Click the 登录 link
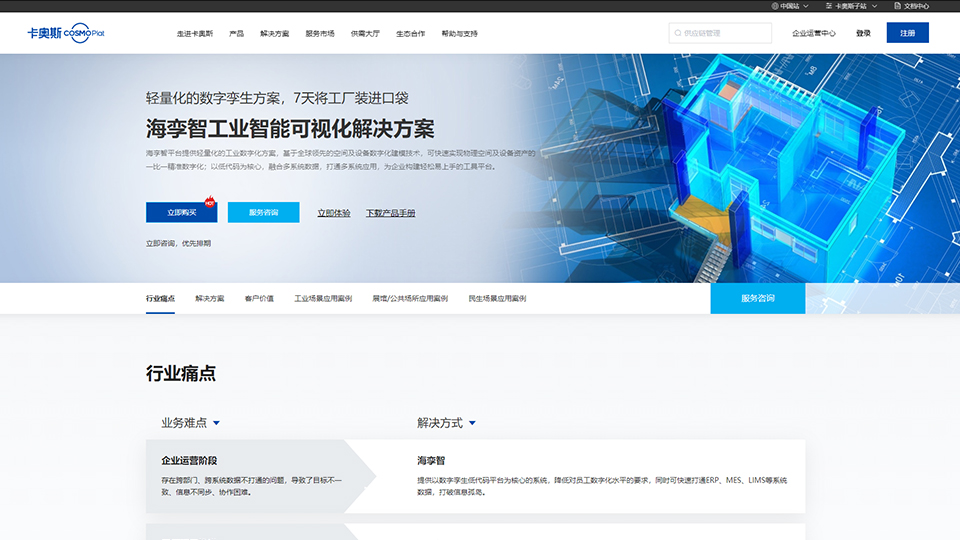This screenshot has height=540, width=960. click(863, 33)
